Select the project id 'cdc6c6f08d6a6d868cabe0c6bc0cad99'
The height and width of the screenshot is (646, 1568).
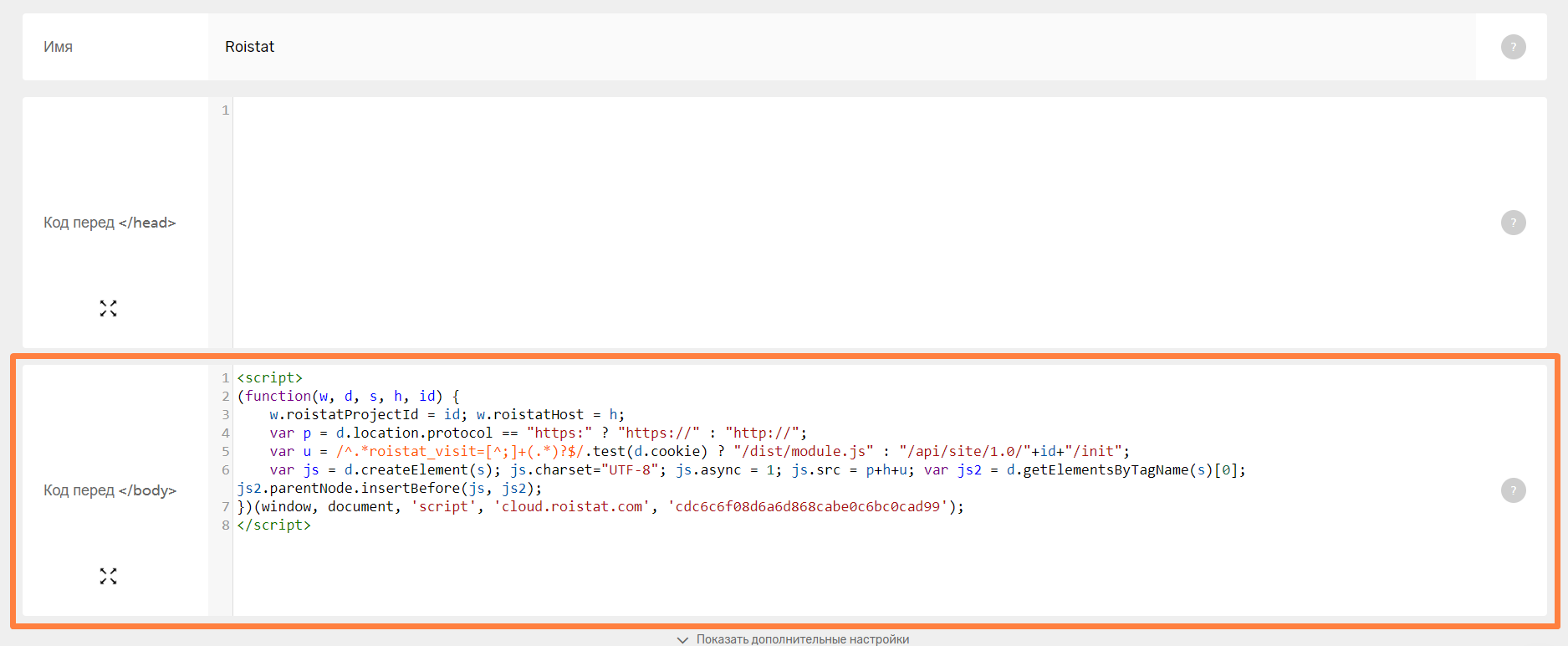(811, 507)
